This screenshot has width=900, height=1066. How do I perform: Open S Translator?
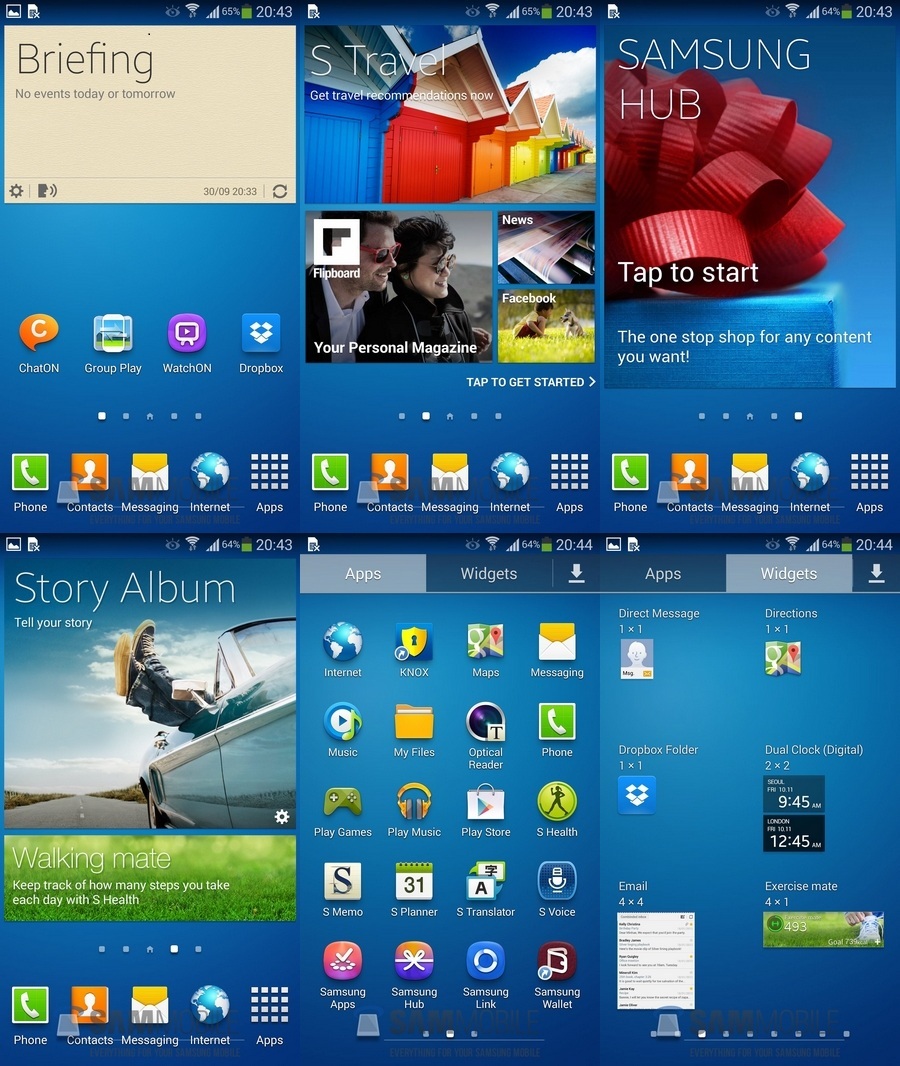click(485, 882)
